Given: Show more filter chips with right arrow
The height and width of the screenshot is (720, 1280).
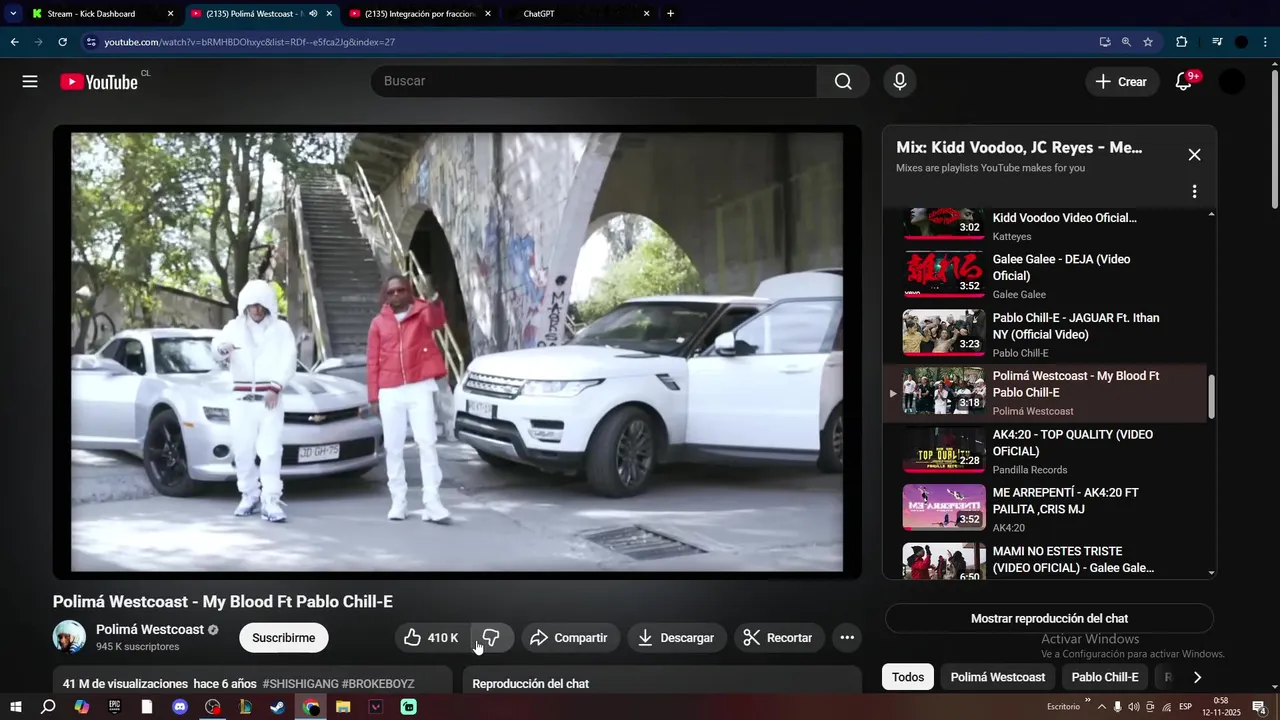Looking at the screenshot, I should [x=1197, y=677].
